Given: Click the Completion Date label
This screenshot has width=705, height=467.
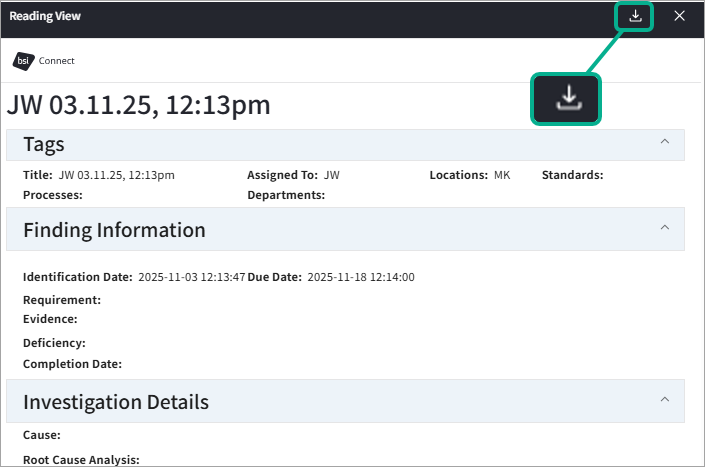Looking at the screenshot, I should click(x=72, y=364).
